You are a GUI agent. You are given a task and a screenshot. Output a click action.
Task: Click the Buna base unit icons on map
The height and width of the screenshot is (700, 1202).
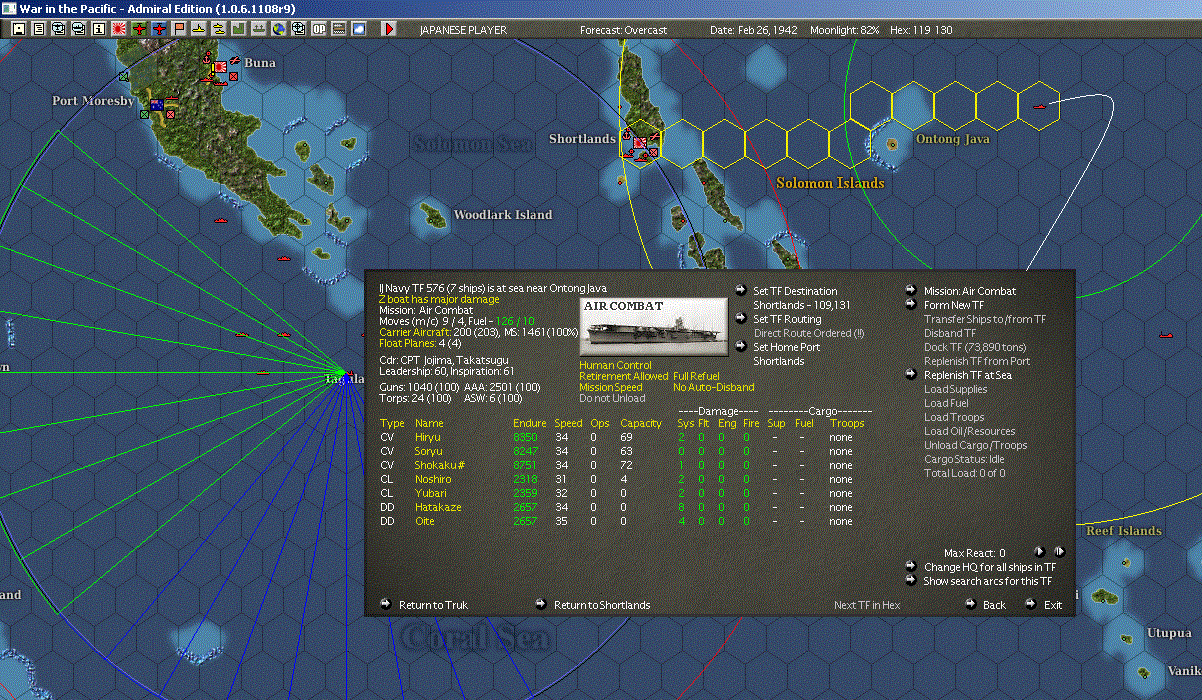coord(219,67)
